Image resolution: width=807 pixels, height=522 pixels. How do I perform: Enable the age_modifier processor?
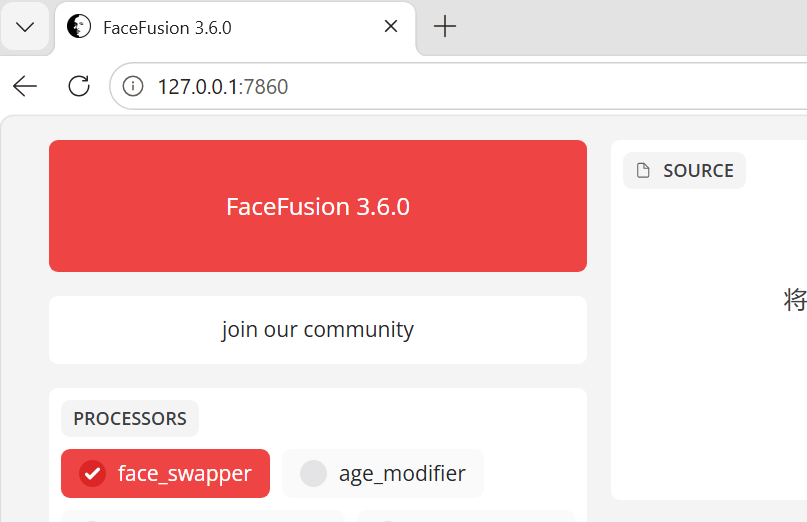pyautogui.click(x=382, y=473)
